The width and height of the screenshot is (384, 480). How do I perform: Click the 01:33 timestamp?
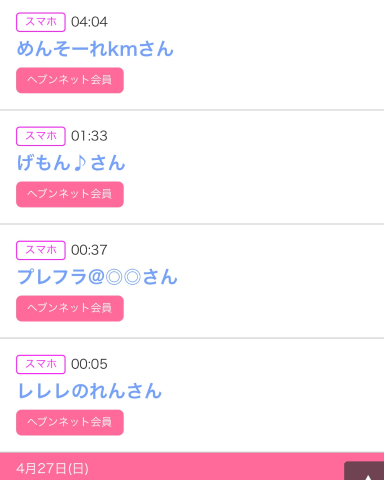click(x=89, y=136)
